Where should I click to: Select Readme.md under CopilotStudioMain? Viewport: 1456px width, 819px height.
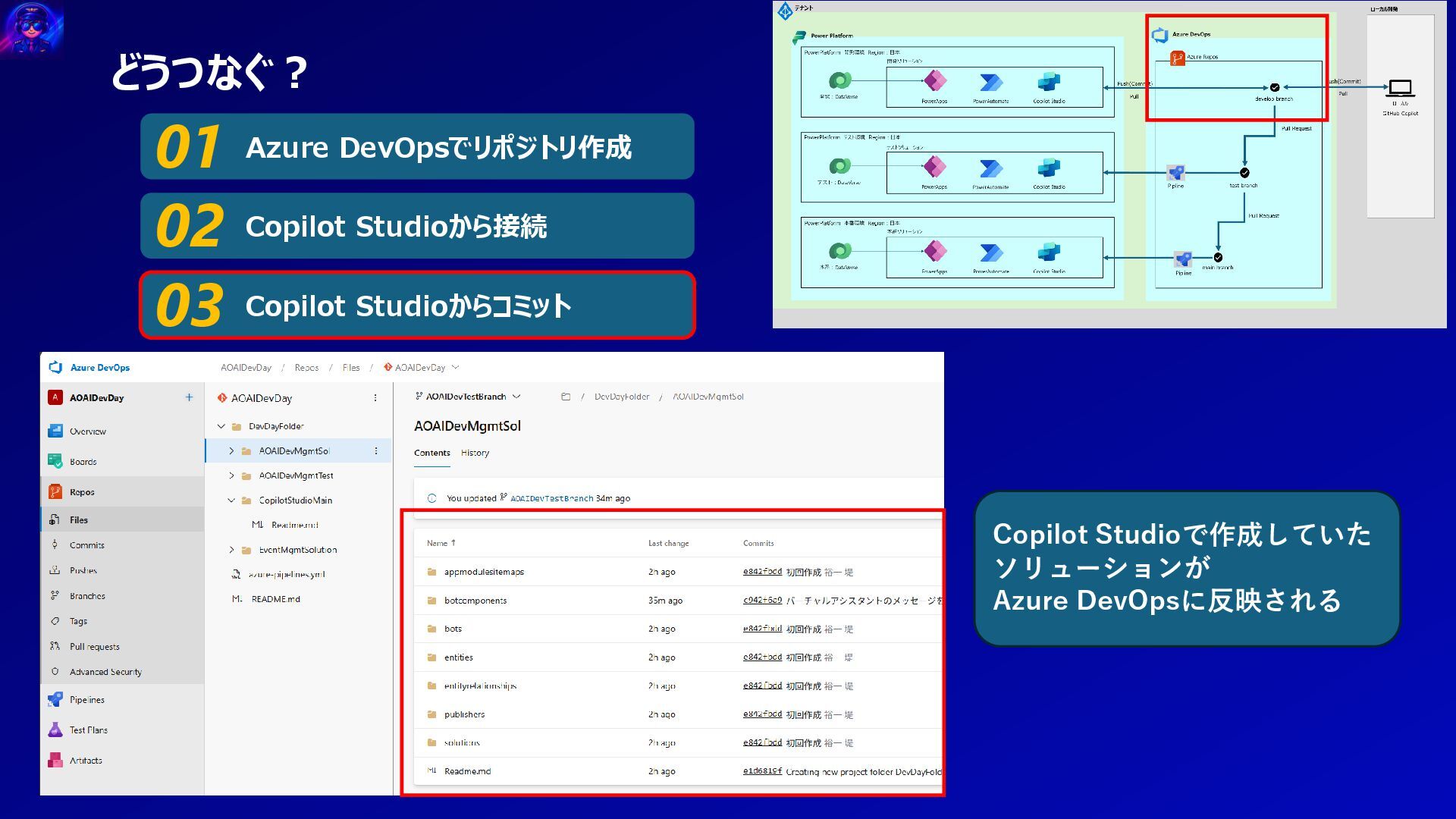(295, 525)
